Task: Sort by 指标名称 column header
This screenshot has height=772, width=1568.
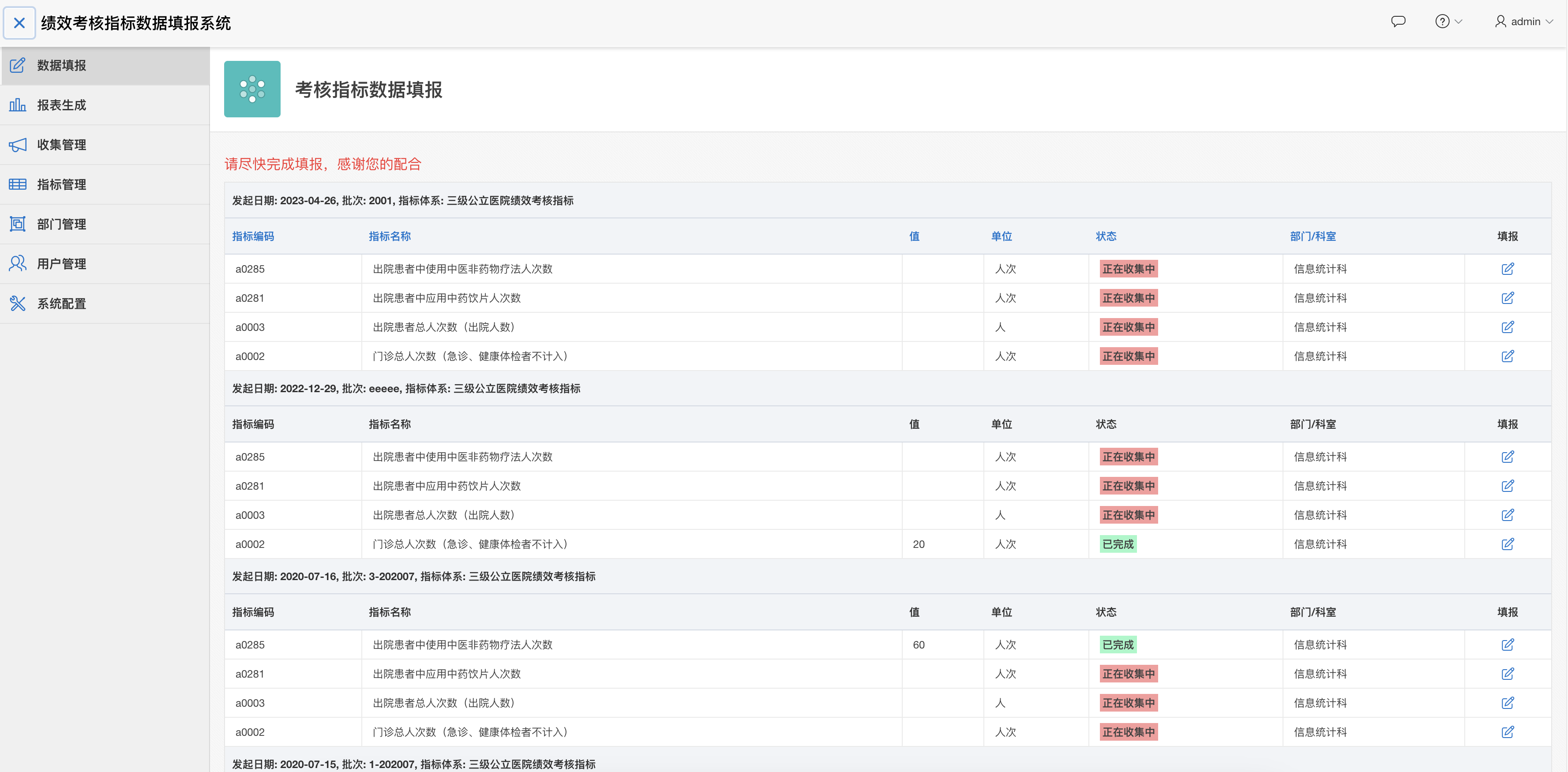Action: click(x=390, y=236)
